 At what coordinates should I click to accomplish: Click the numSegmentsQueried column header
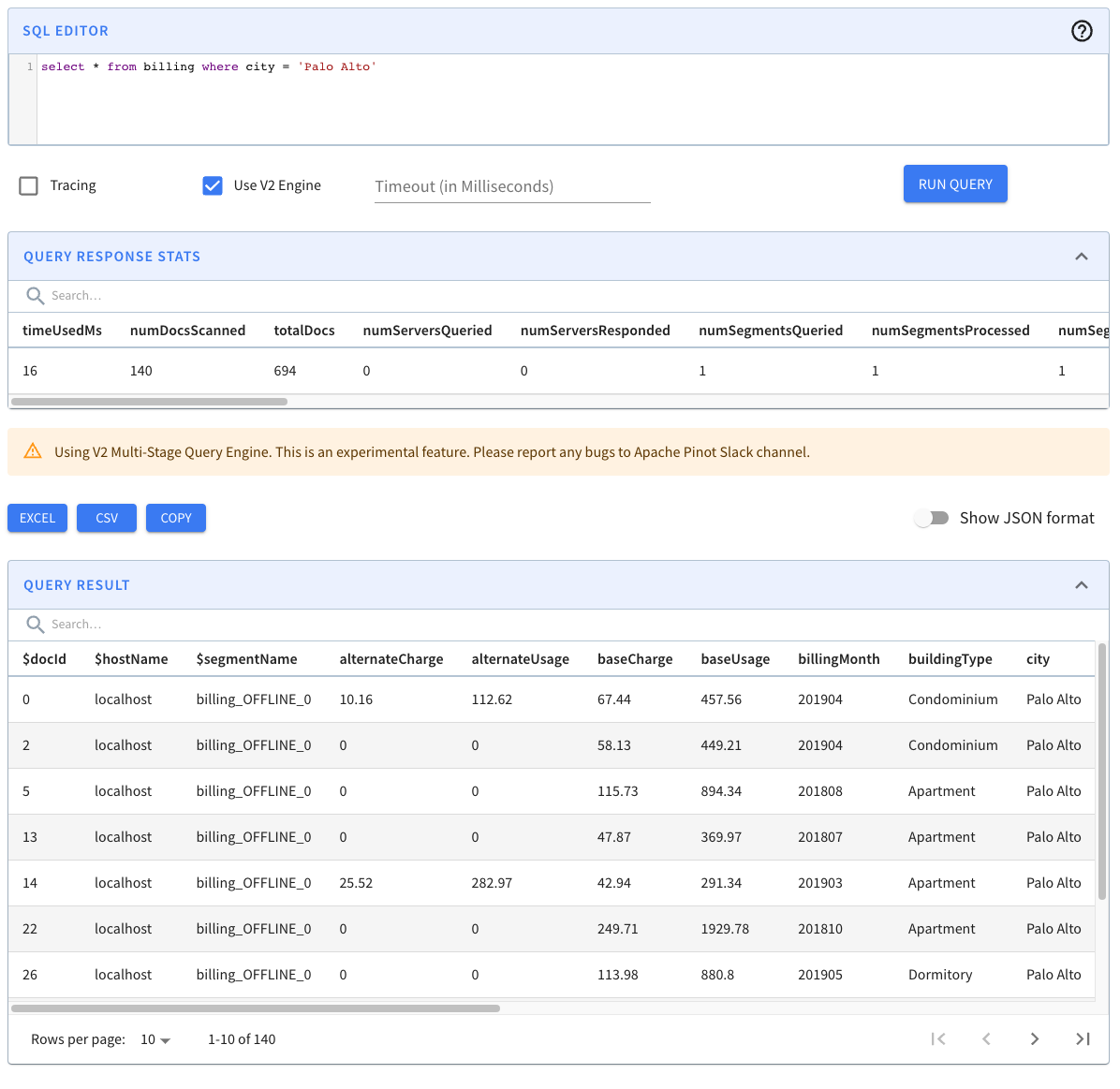[x=771, y=331]
